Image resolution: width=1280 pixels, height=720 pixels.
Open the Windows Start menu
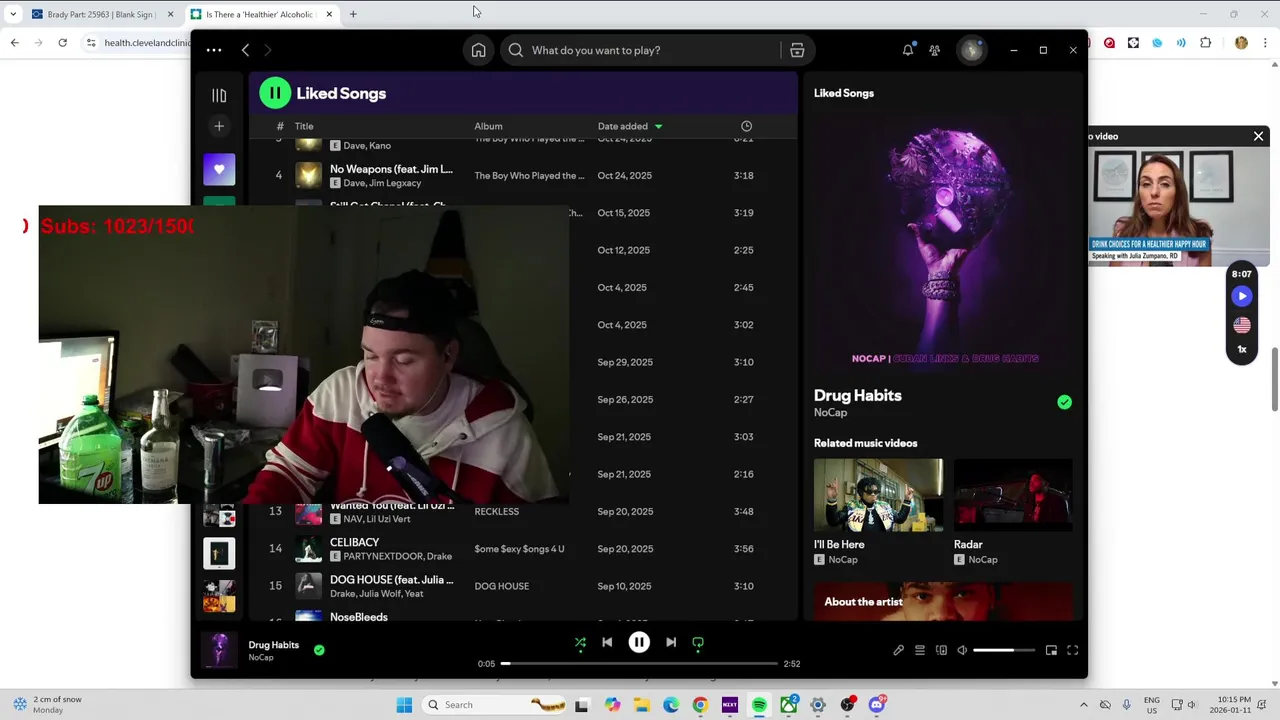pos(404,705)
